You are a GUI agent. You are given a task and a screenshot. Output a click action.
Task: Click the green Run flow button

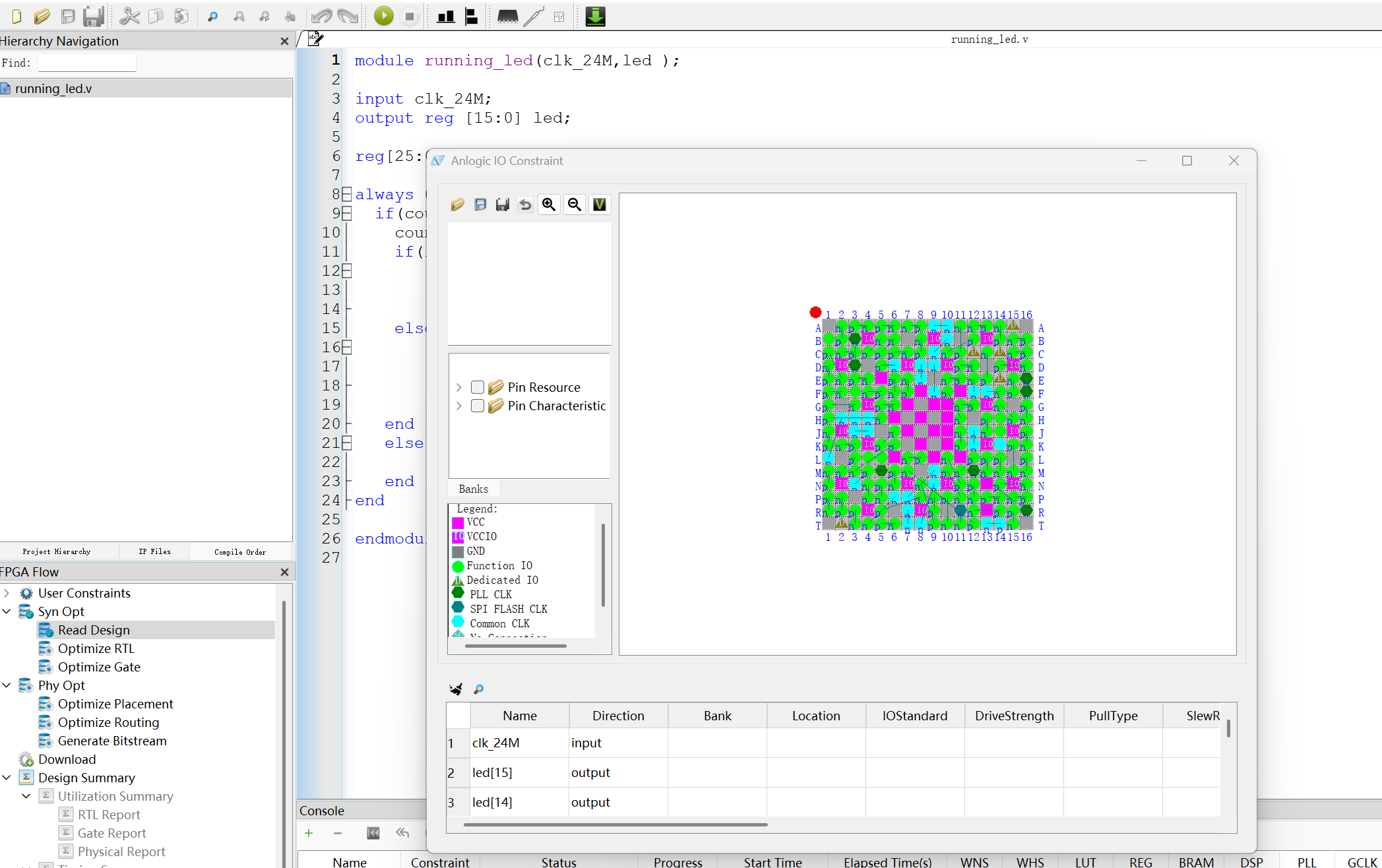pyautogui.click(x=383, y=16)
